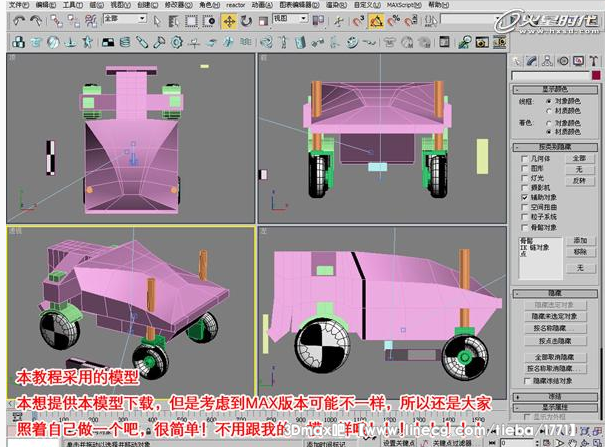Enable the 隐藏冻结对象 checkbox
This screenshot has height=447, width=605.
point(527,381)
